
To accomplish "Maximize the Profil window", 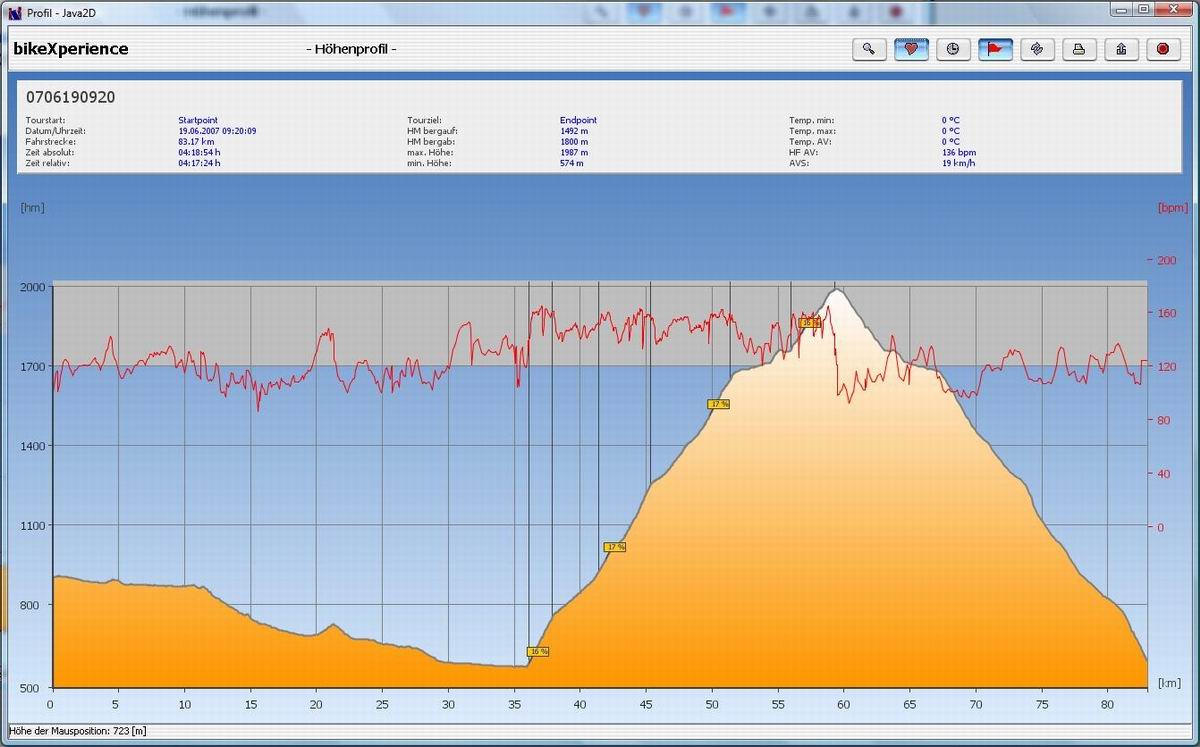I will click(x=1142, y=10).
